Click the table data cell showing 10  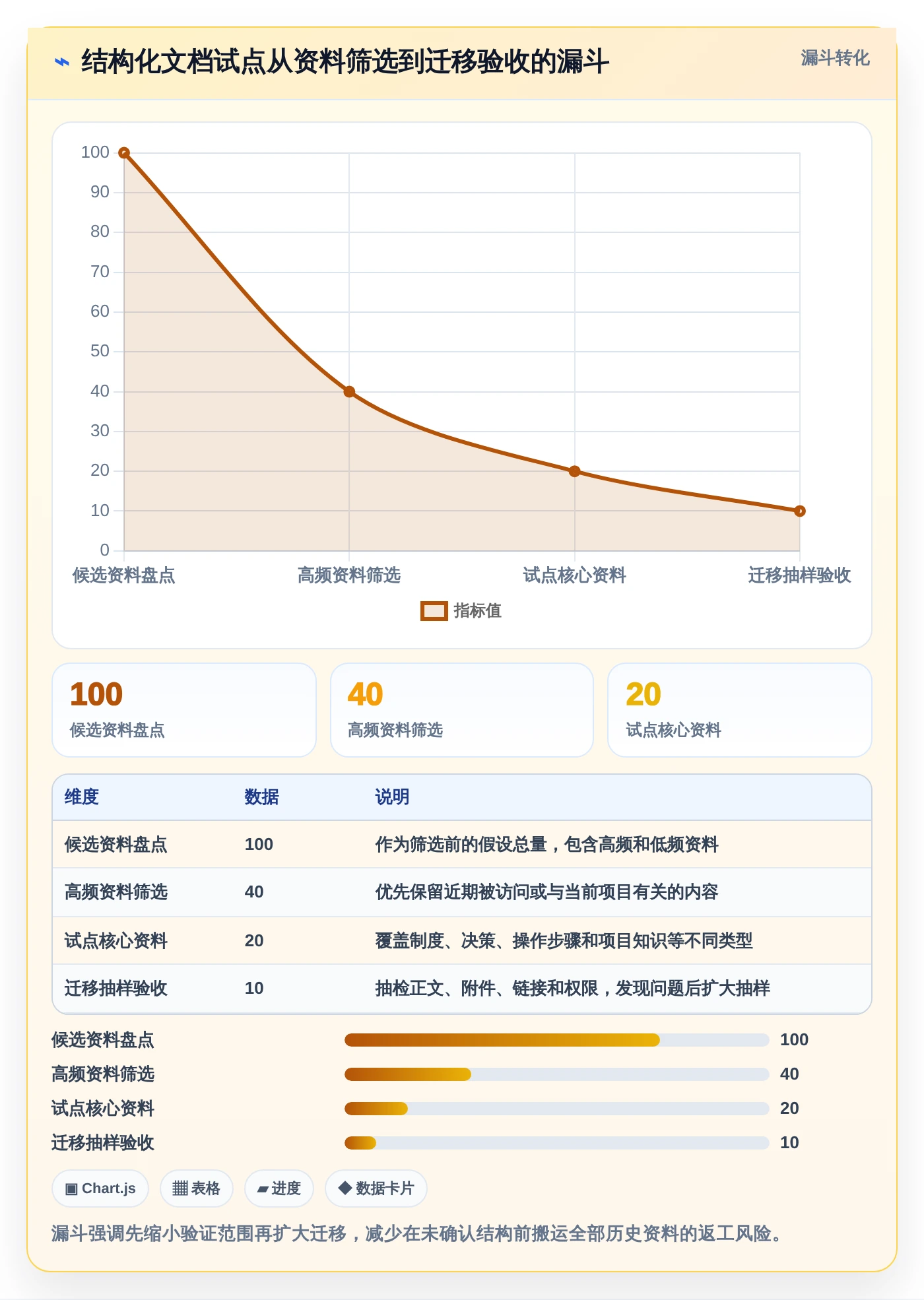254,989
